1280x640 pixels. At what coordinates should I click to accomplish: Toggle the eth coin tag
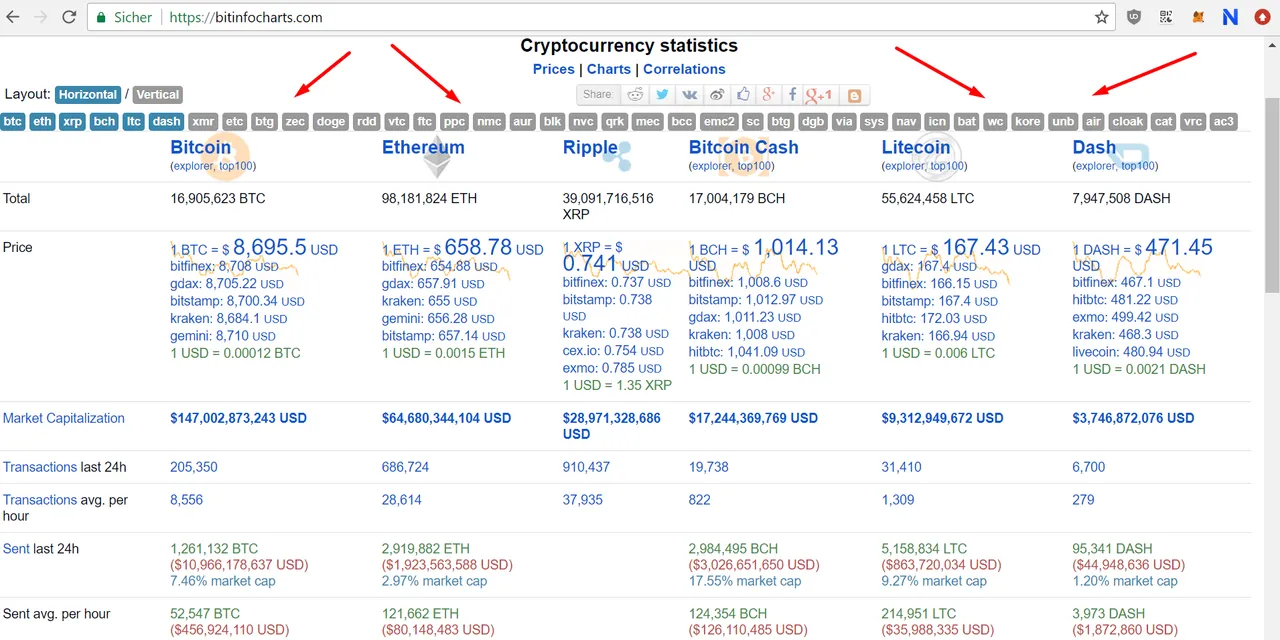point(42,122)
